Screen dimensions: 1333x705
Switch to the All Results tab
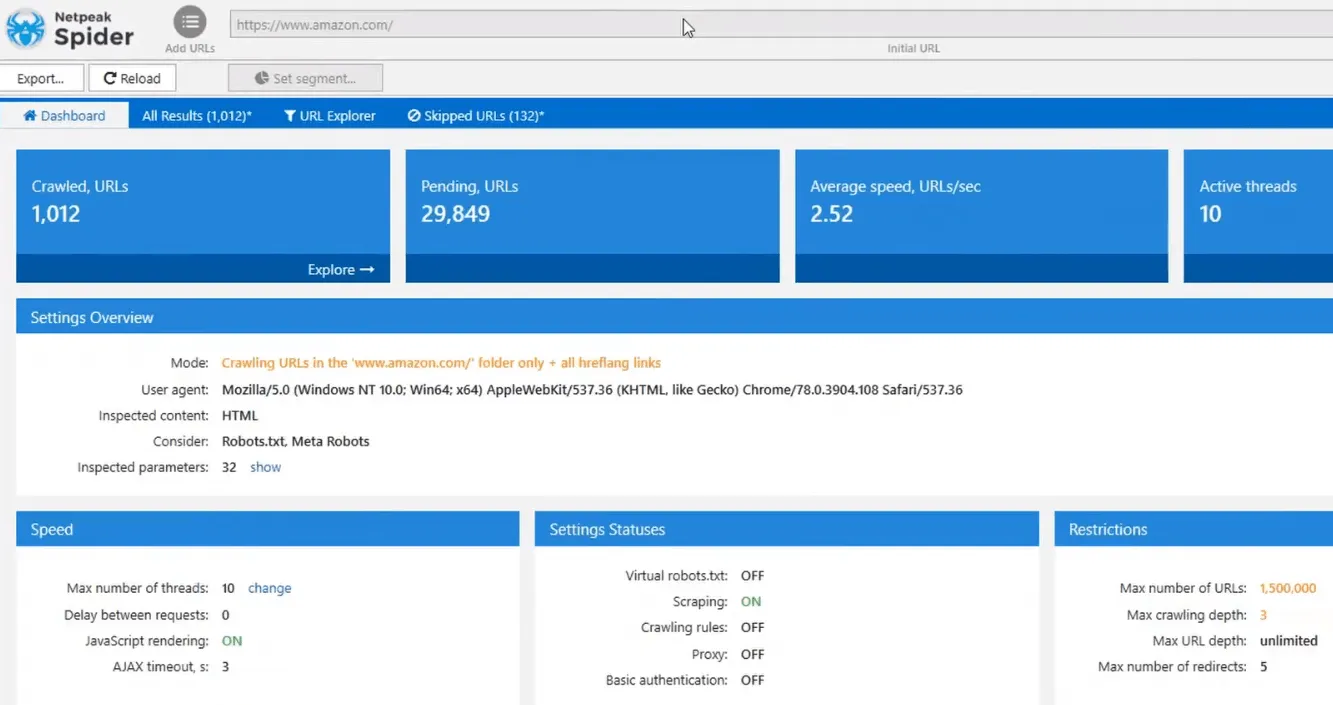pos(196,116)
